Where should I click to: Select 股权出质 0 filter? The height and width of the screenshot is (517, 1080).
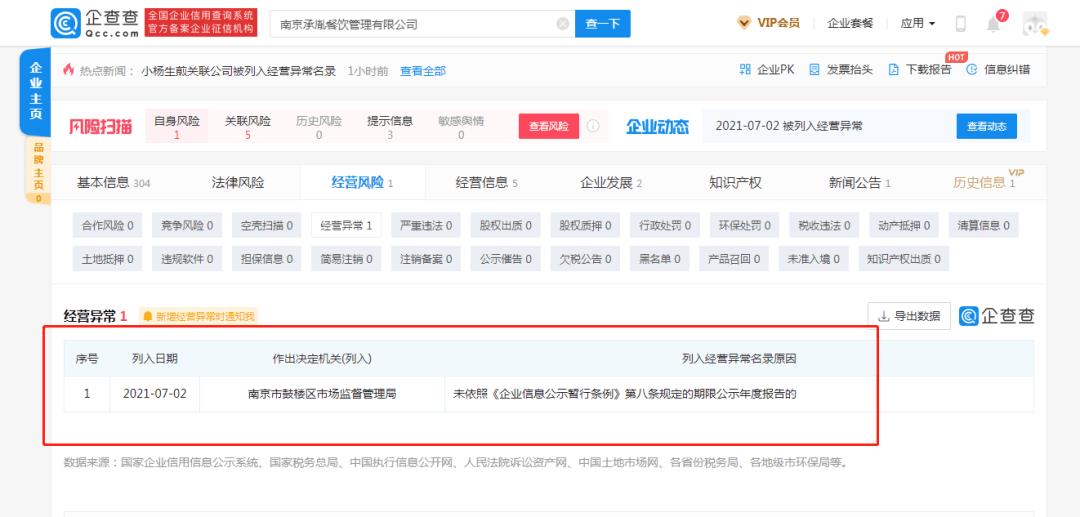coord(506,225)
